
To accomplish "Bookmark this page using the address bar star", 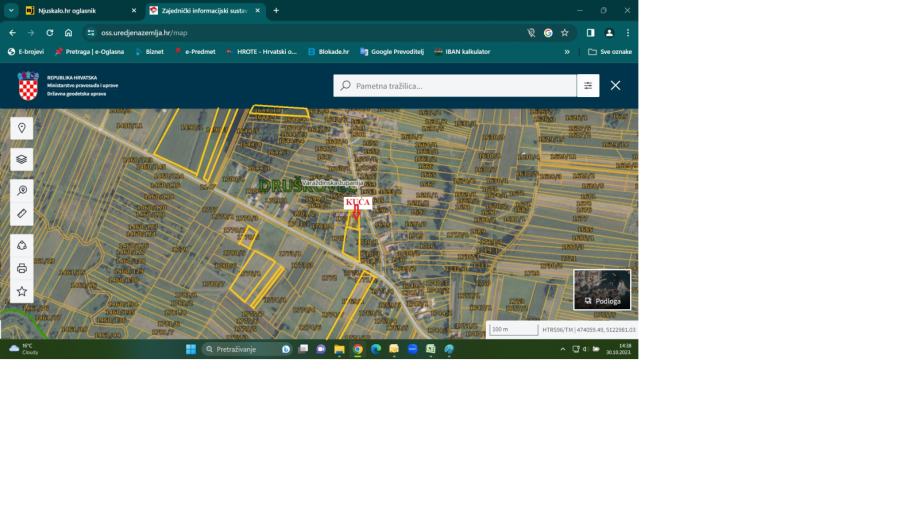I will point(565,32).
